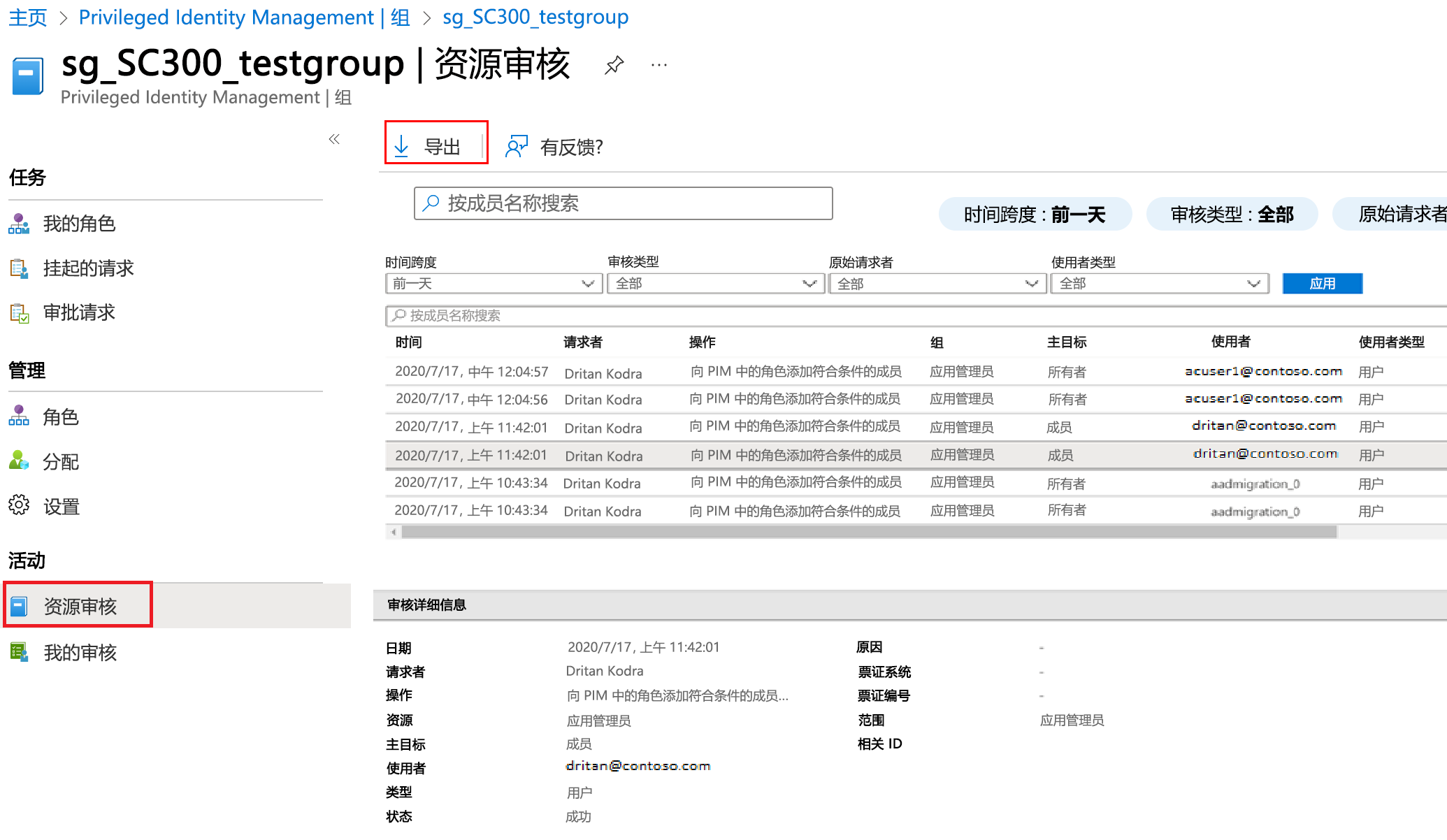Screen dimensions: 1447x840
Task: Open the more options ellipsis menu
Action: pyautogui.click(x=658, y=66)
